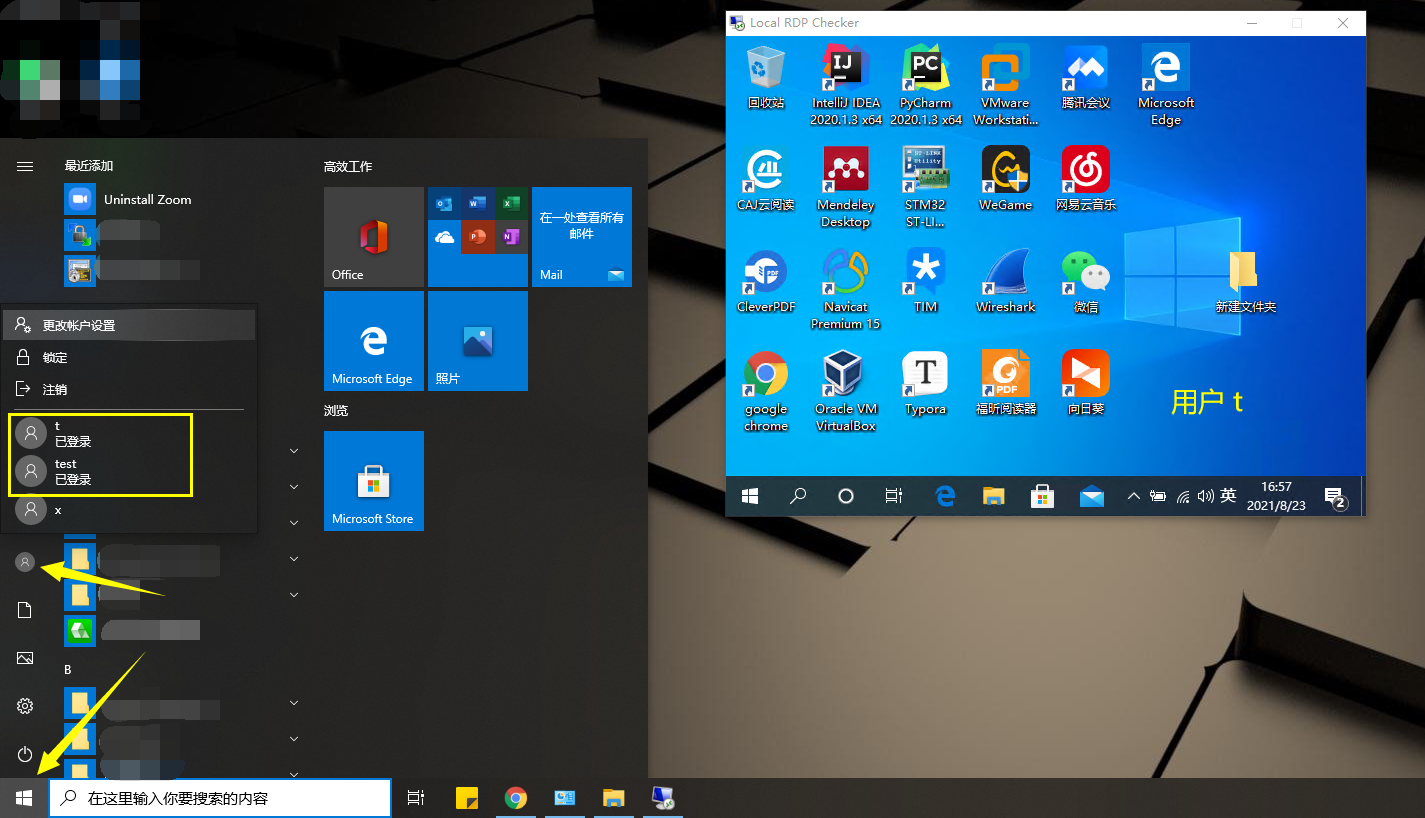The height and width of the screenshot is (818, 1425).
Task: Select 锁定 in account menu
Action: coord(129,357)
